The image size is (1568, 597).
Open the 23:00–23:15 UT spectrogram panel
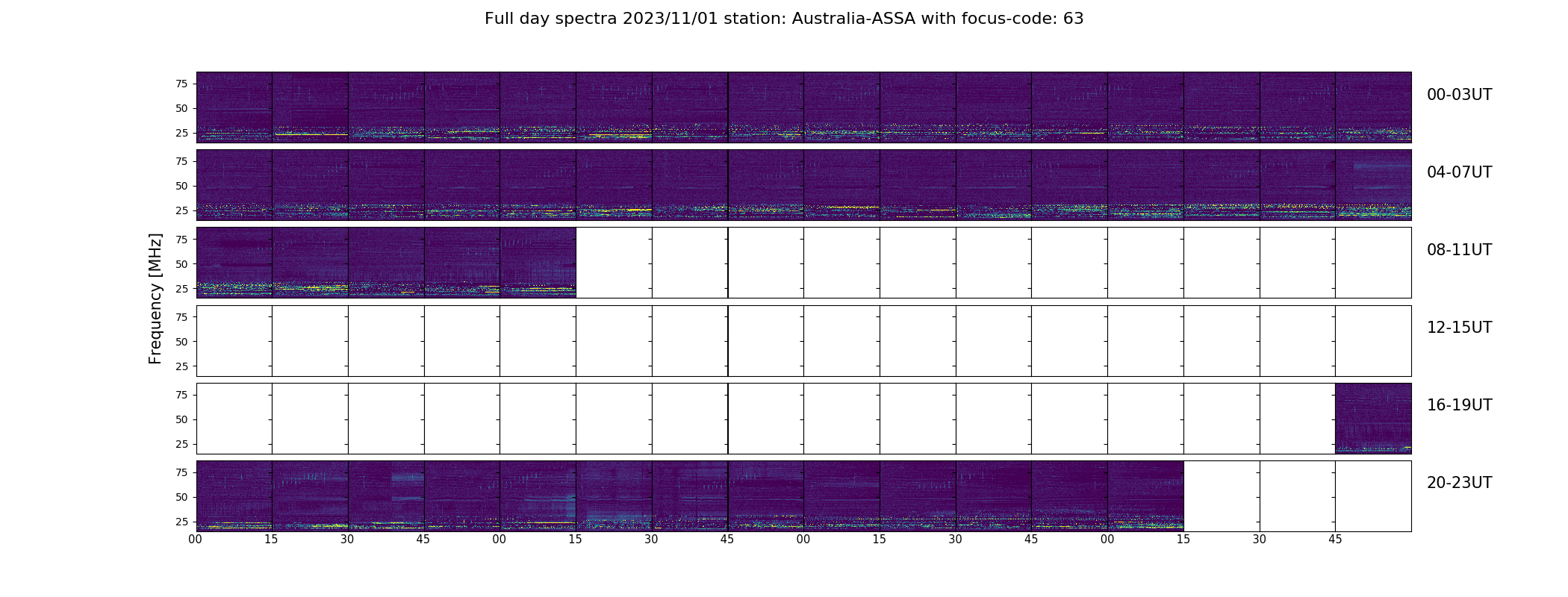(1145, 496)
